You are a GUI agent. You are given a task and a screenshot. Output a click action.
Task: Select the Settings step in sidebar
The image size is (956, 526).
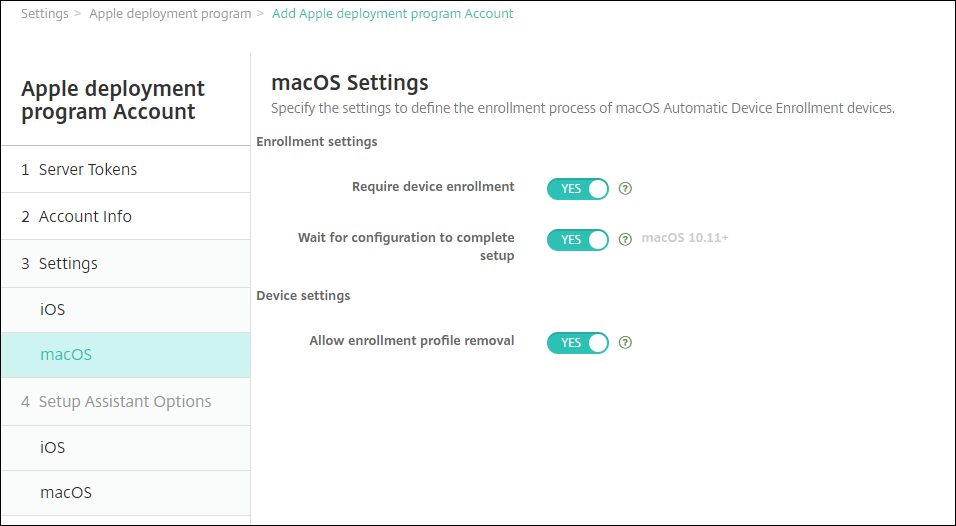59,264
